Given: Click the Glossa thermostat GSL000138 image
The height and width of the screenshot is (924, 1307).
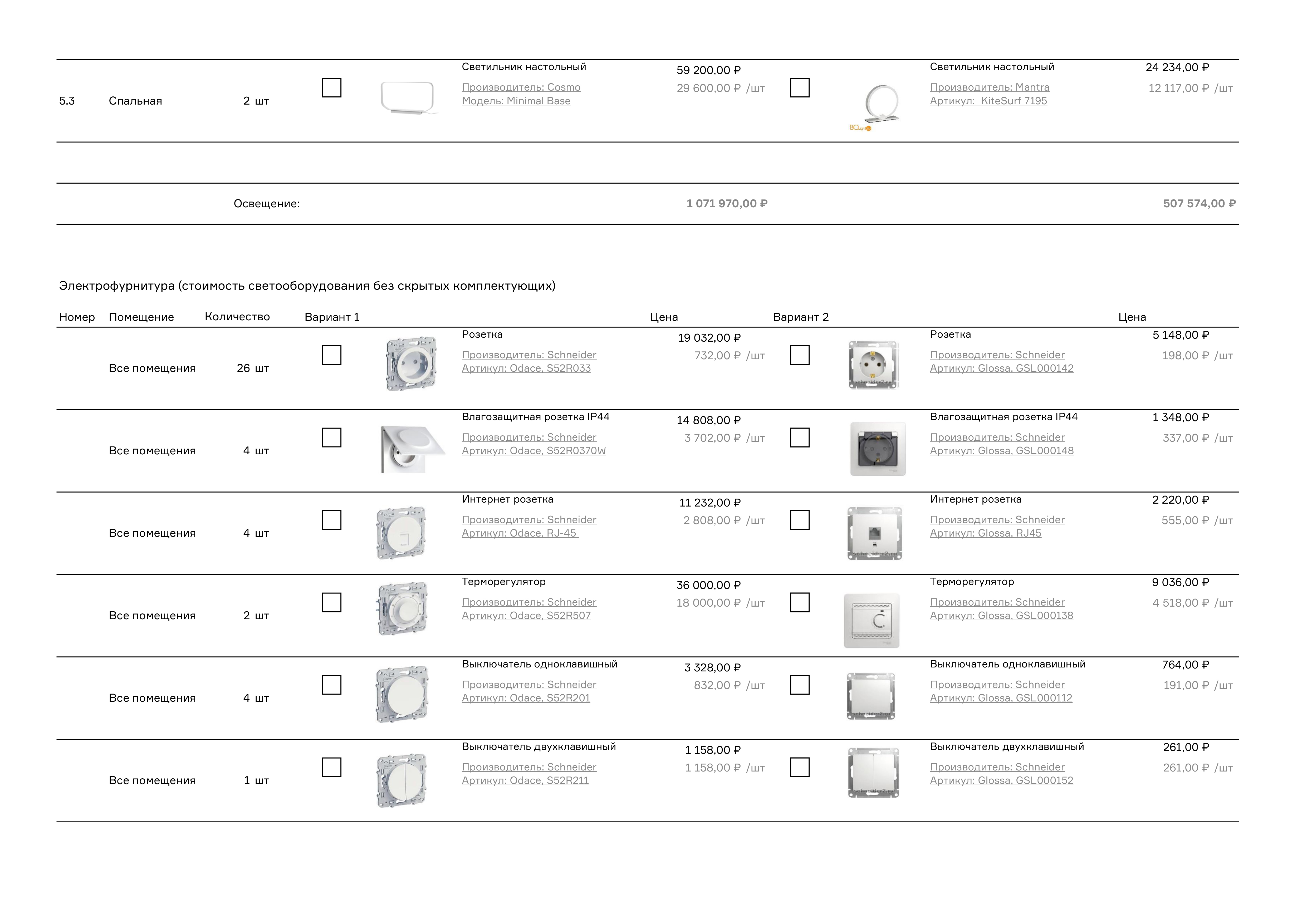Looking at the screenshot, I should pos(872,621).
